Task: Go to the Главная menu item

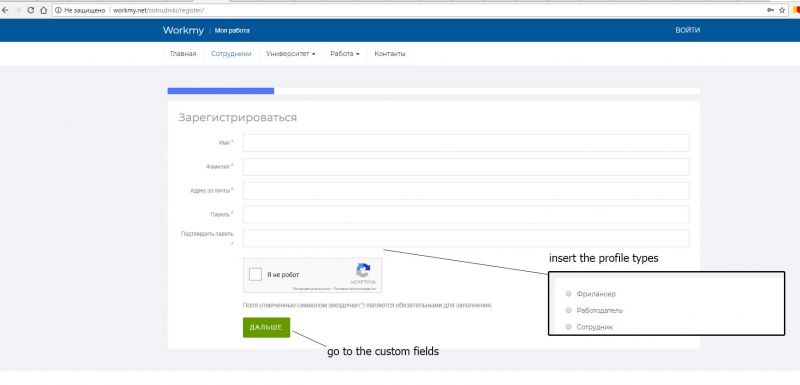Action: [x=183, y=54]
